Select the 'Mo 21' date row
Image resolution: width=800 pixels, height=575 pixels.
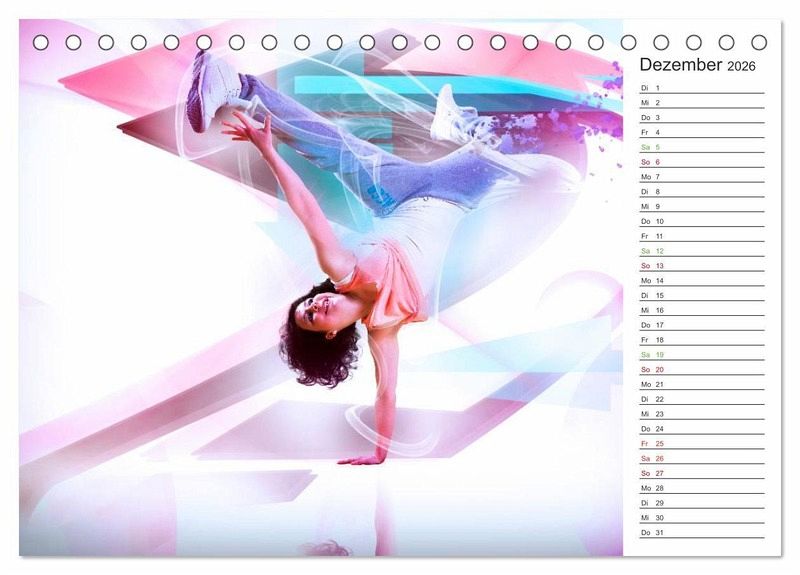[702, 384]
